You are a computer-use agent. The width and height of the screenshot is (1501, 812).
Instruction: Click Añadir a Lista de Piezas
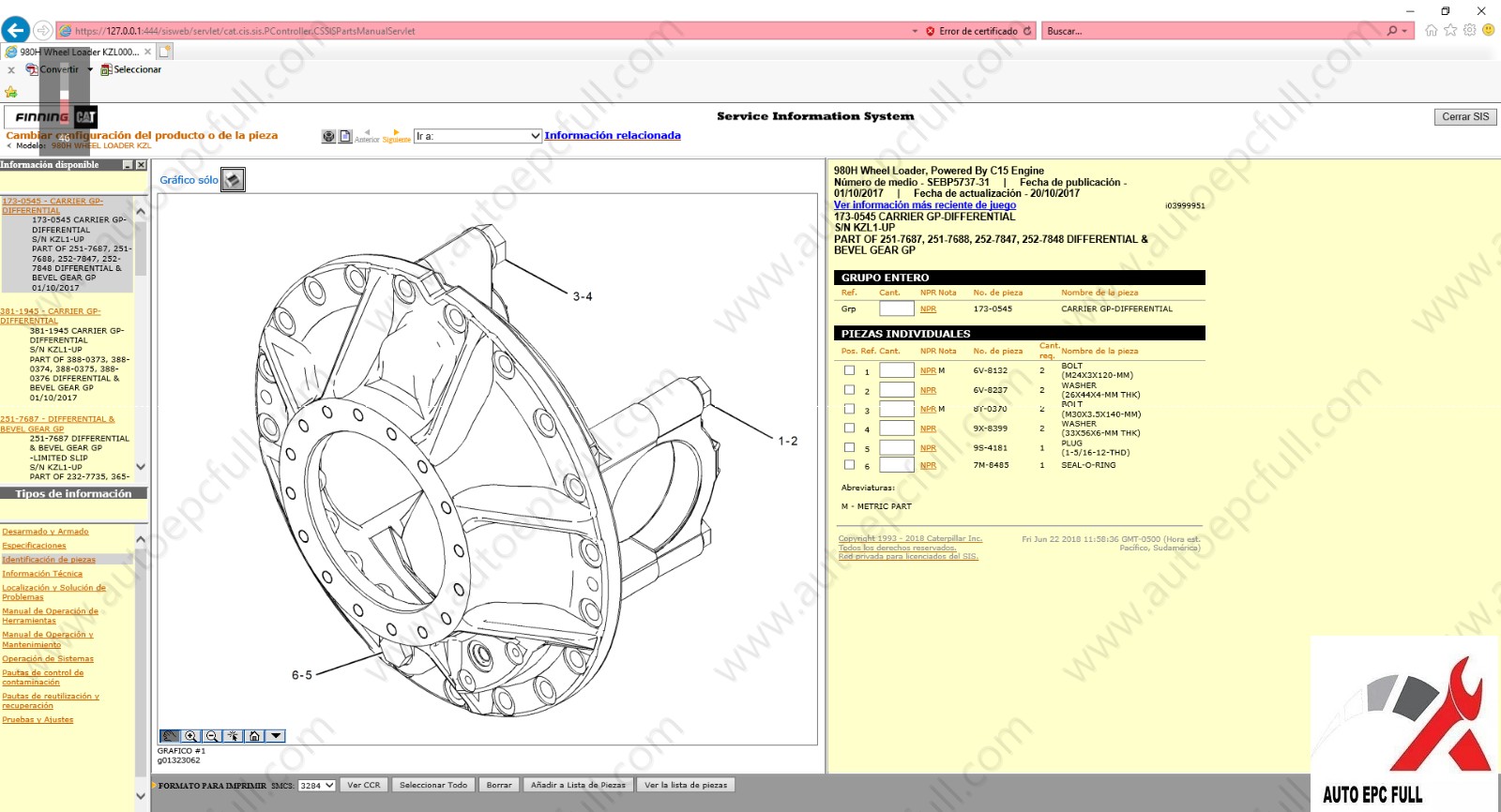[x=578, y=786]
